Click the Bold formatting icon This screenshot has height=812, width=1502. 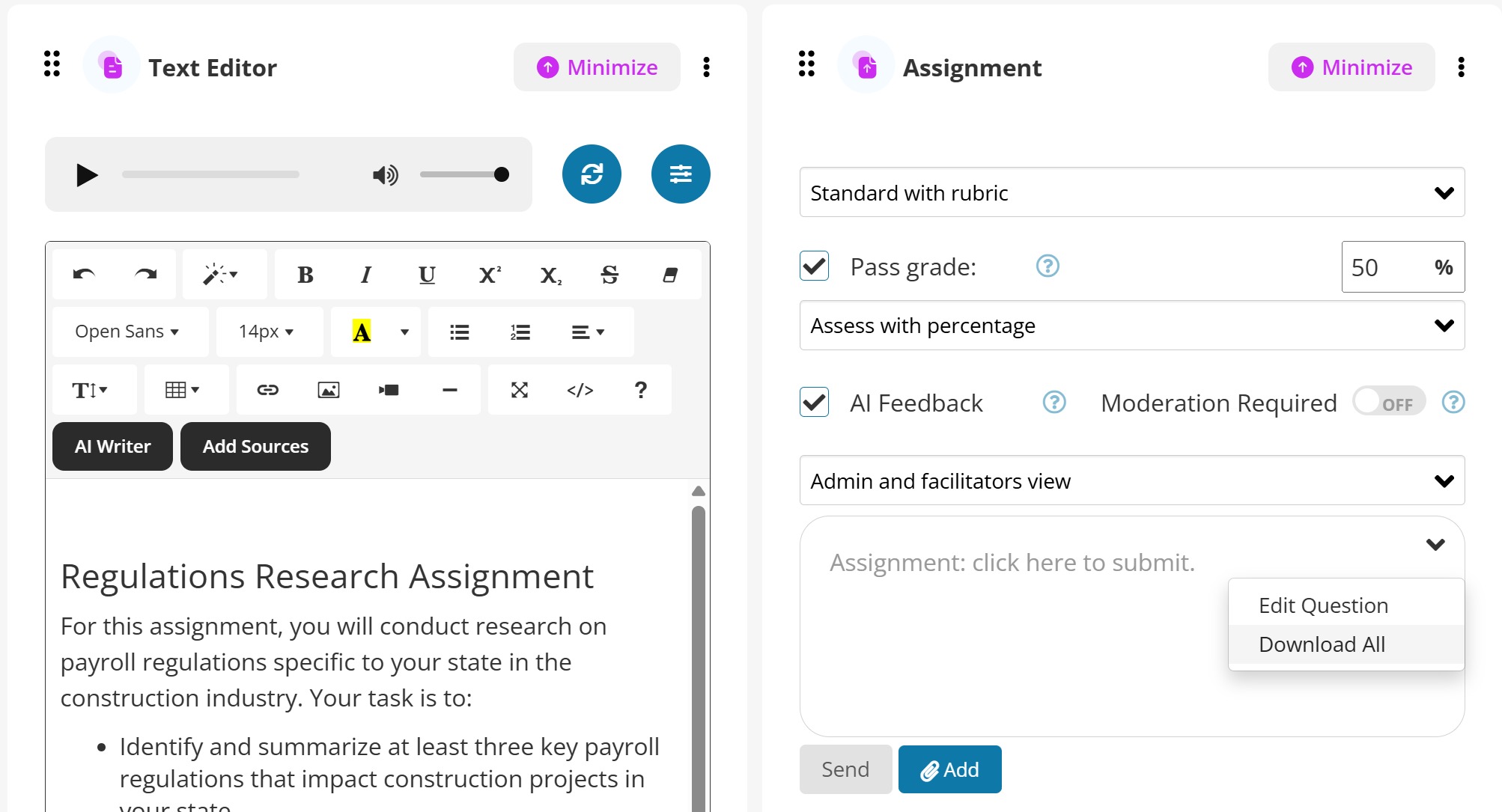tap(305, 275)
